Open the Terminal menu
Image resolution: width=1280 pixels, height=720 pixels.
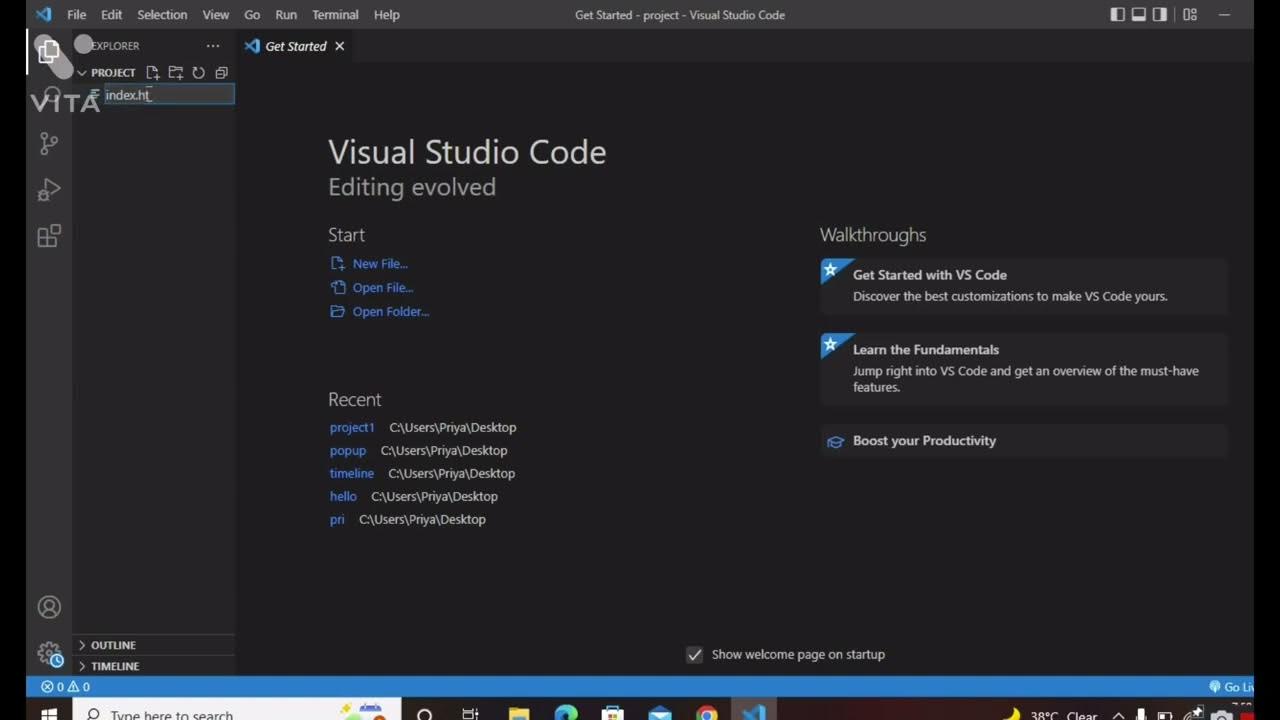[335, 15]
